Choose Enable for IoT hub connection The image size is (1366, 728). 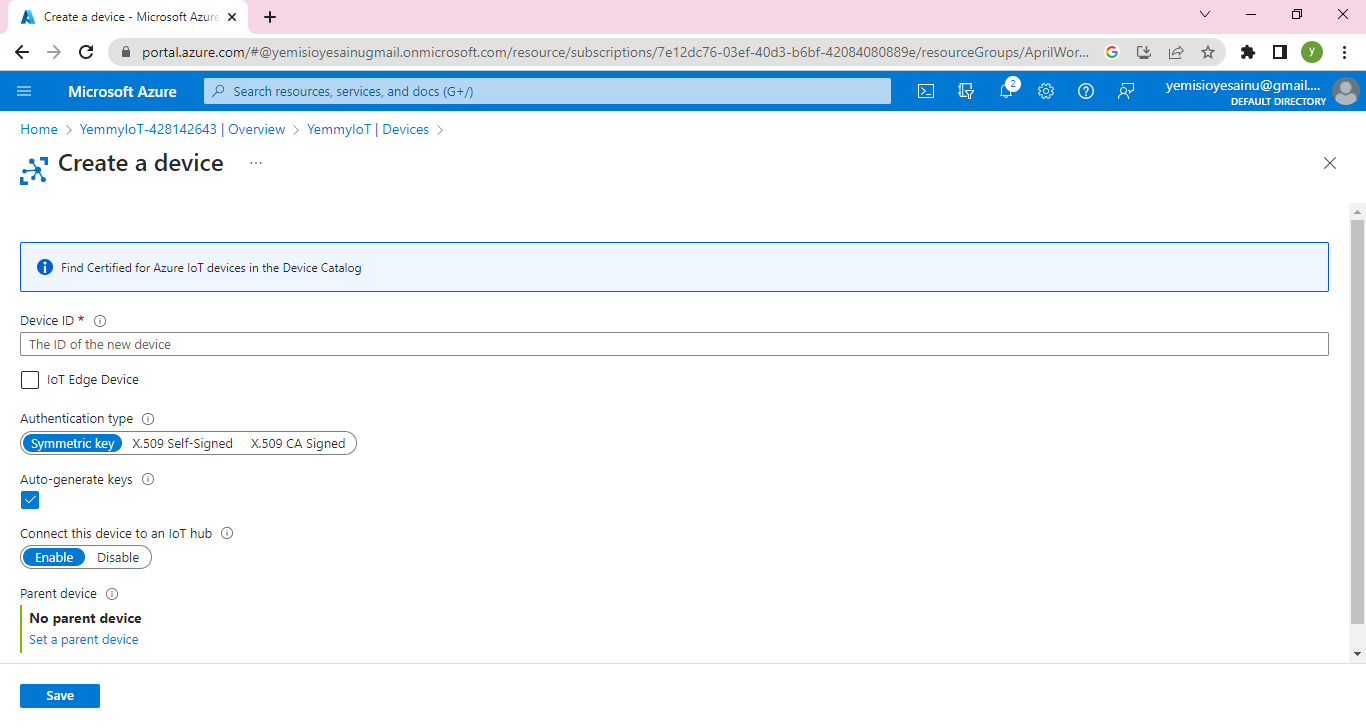[x=54, y=557]
